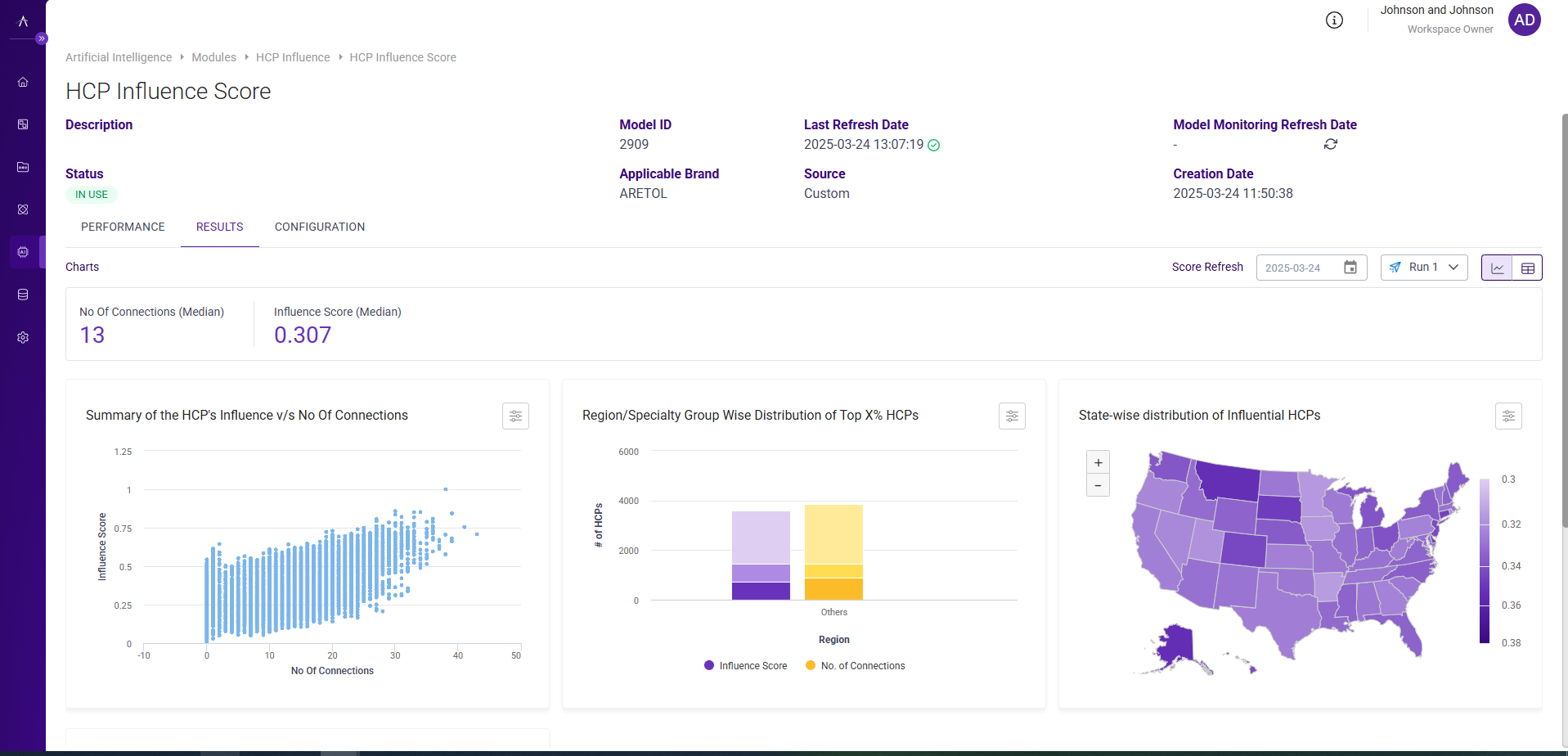1568x756 pixels.
Task: Toggle the Influence Score legend item
Action: point(744,665)
